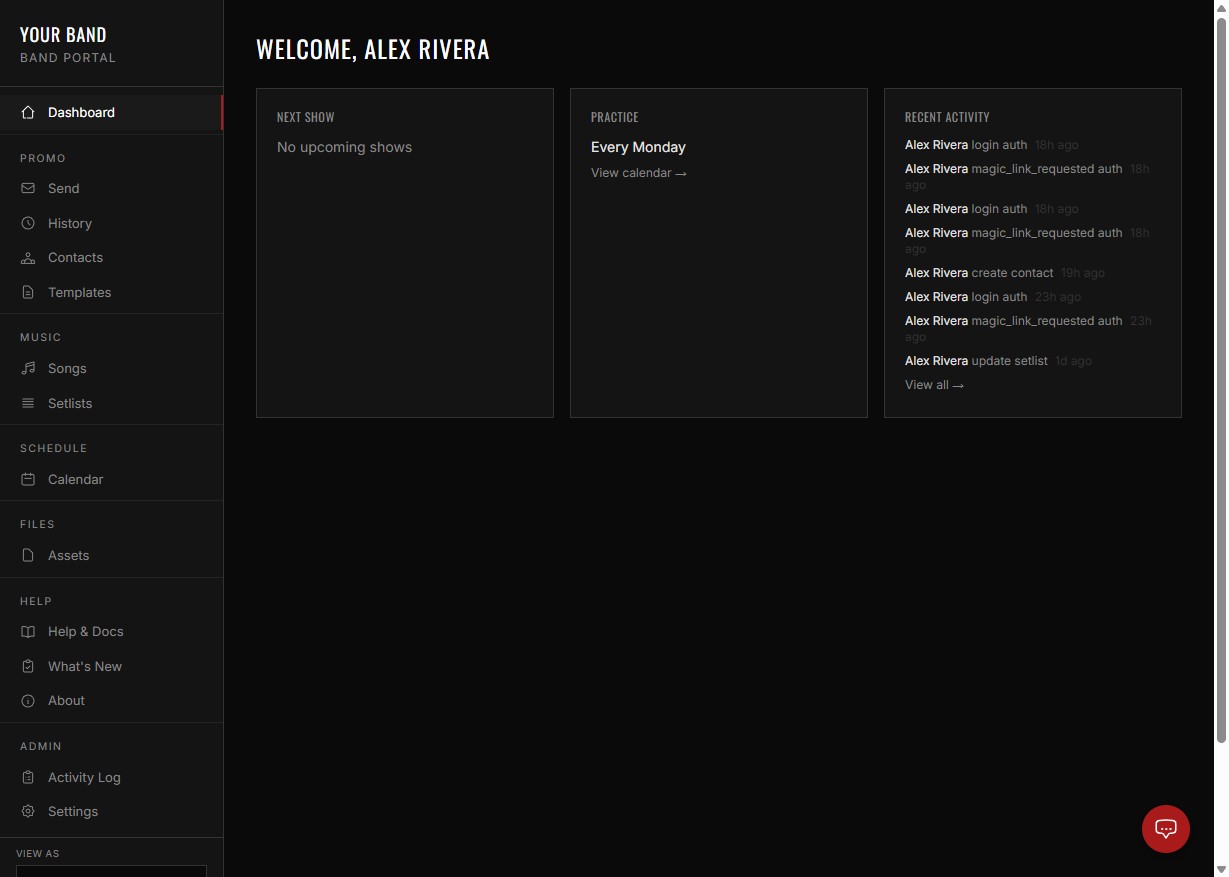This screenshot has height=877, width=1229.
Task: Select the Send envelope icon in Promo
Action: (x=28, y=188)
